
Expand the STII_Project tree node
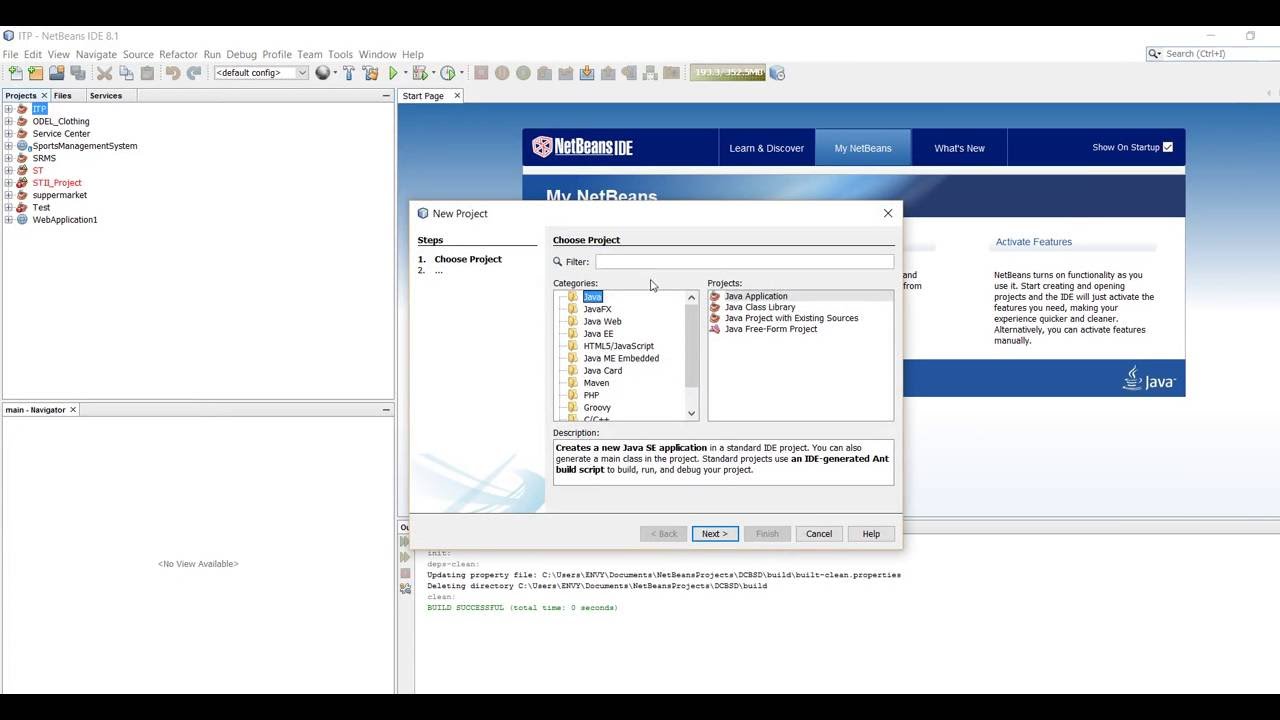[x=9, y=183]
